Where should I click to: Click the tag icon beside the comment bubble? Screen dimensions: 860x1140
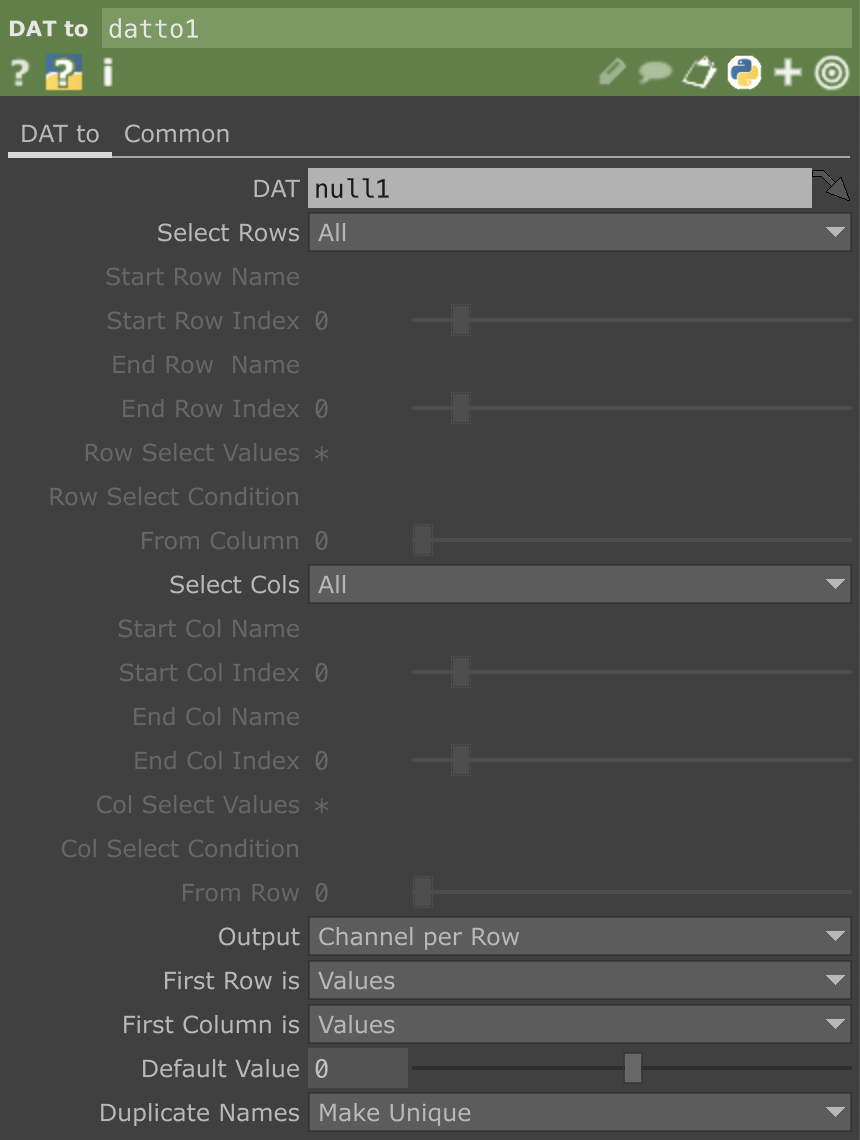click(699, 72)
